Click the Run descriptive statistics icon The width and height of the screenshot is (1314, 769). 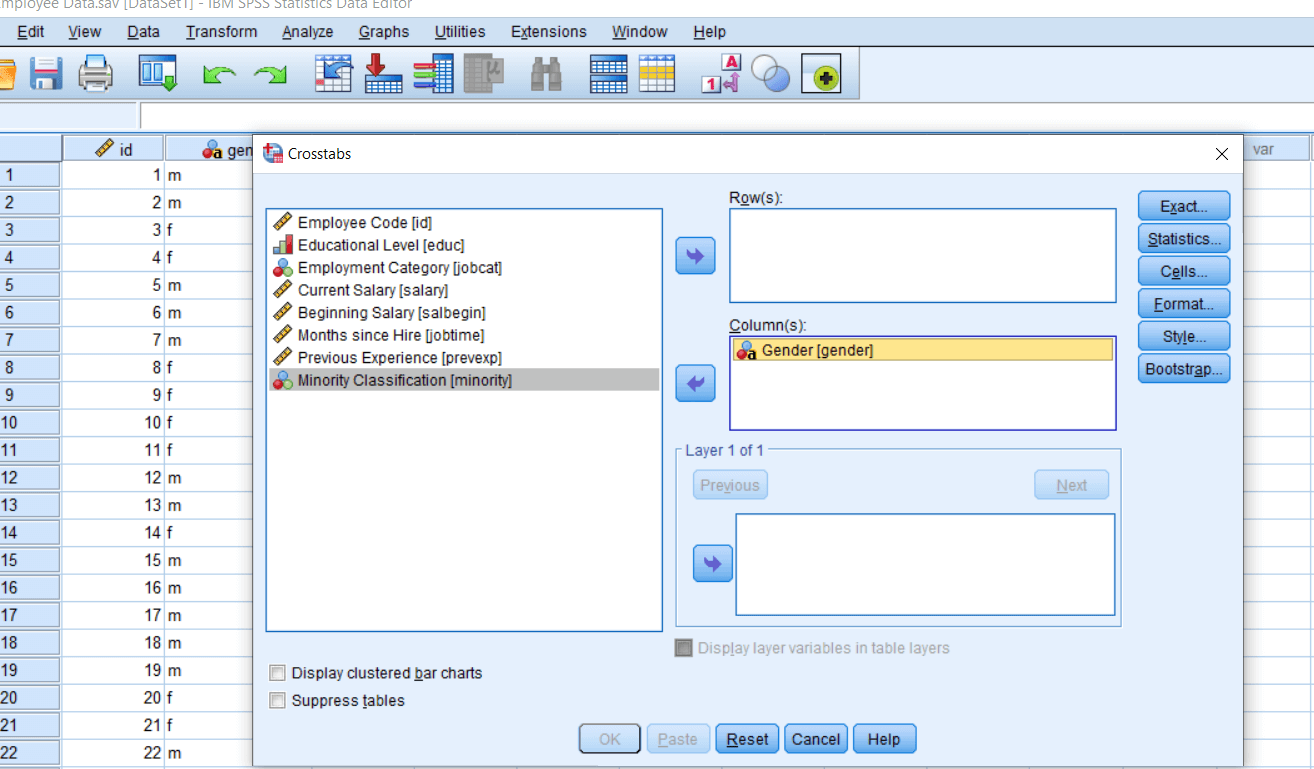point(484,74)
